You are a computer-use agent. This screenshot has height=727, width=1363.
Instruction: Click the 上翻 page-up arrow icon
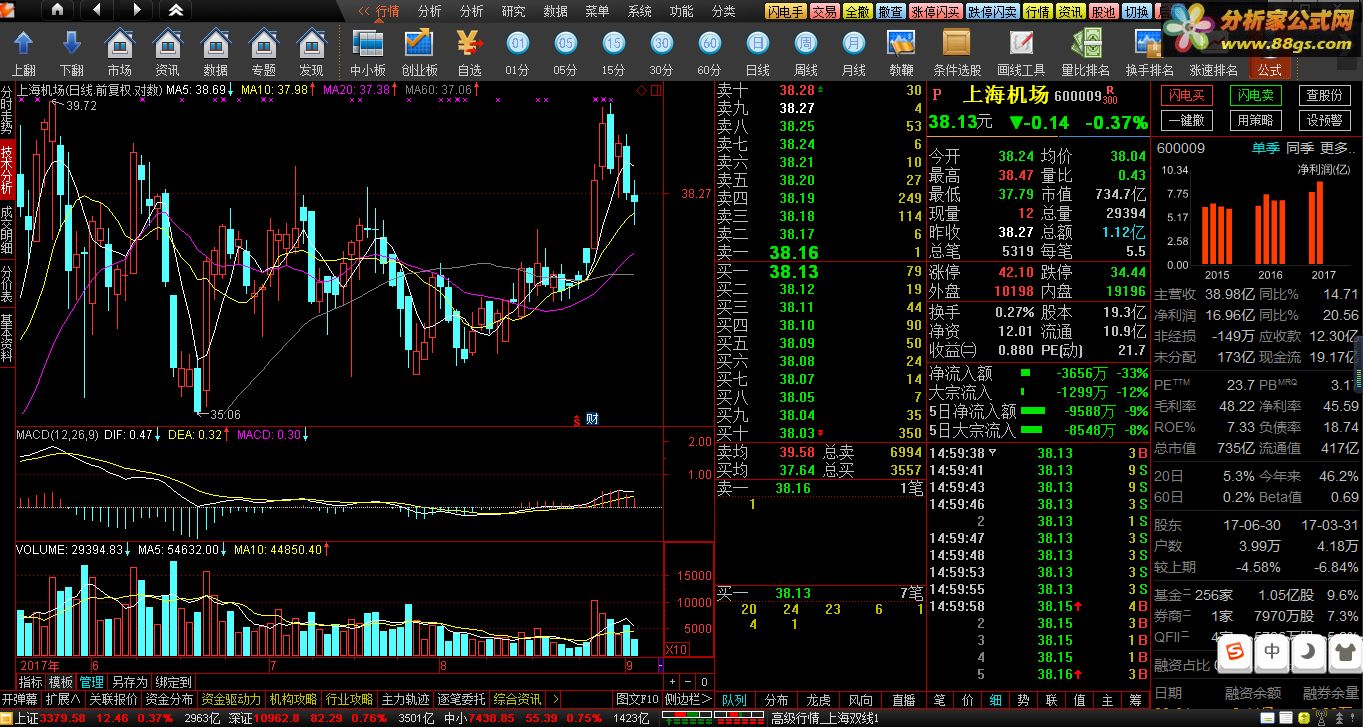click(24, 52)
